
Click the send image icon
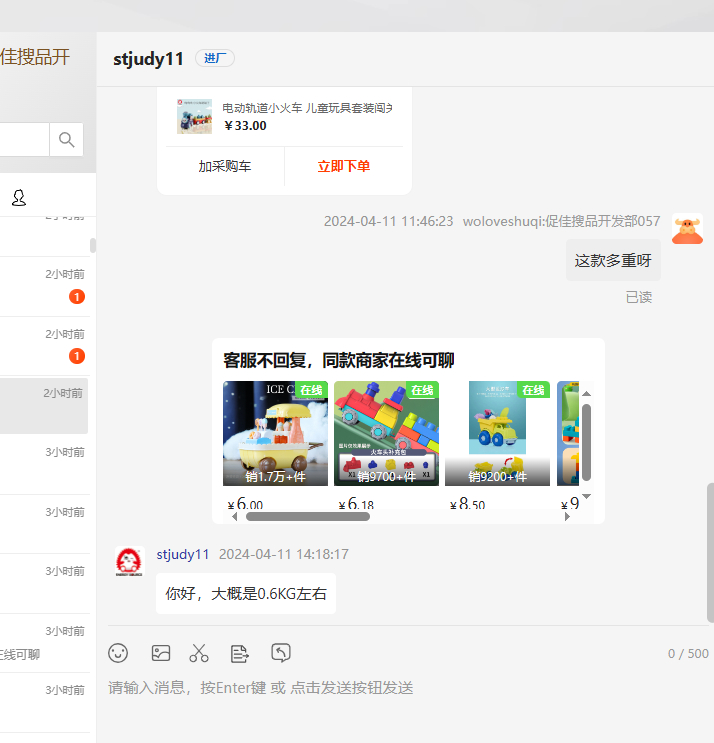click(161, 653)
